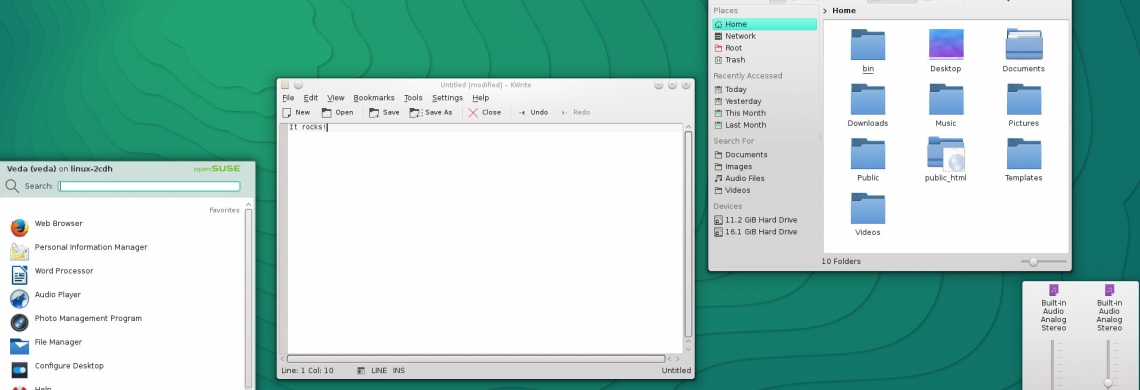Open the File menu in KWrite

click(288, 98)
